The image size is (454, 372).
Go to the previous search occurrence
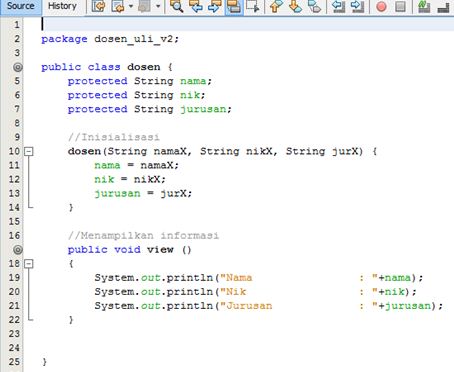pos(195,6)
